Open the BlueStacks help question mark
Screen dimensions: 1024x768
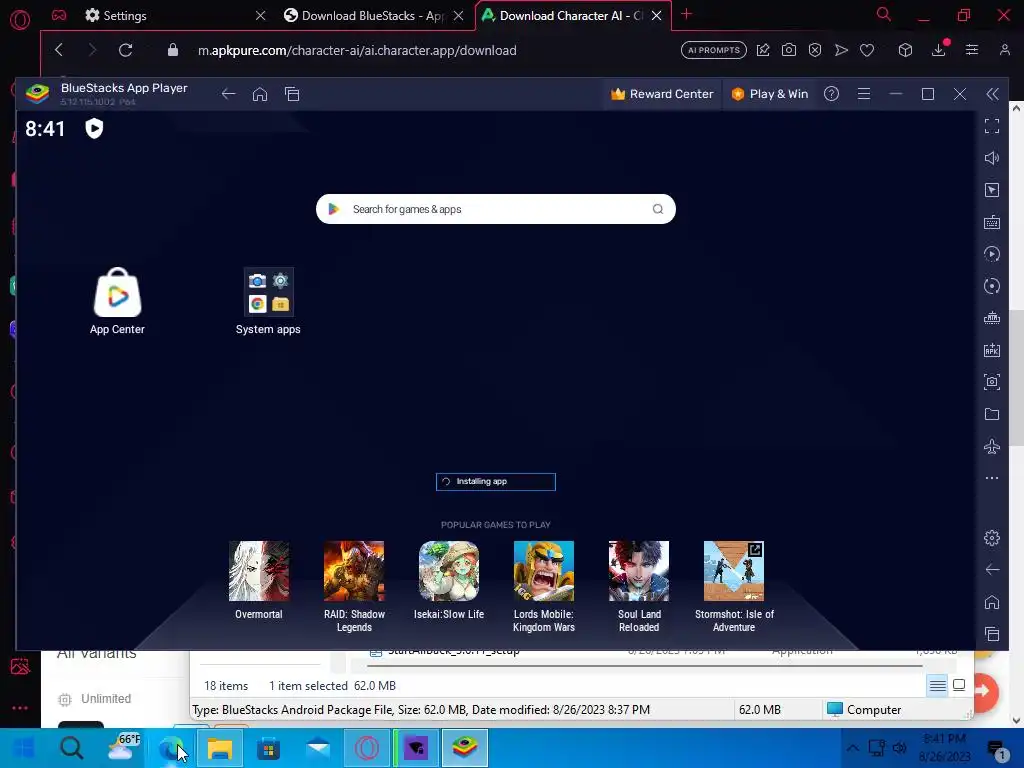pyautogui.click(x=831, y=94)
